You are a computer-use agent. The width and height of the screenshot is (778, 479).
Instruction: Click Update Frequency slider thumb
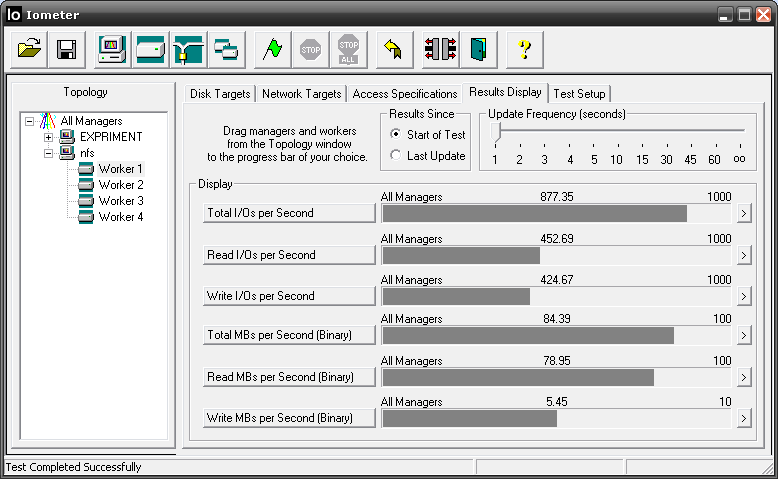495,132
